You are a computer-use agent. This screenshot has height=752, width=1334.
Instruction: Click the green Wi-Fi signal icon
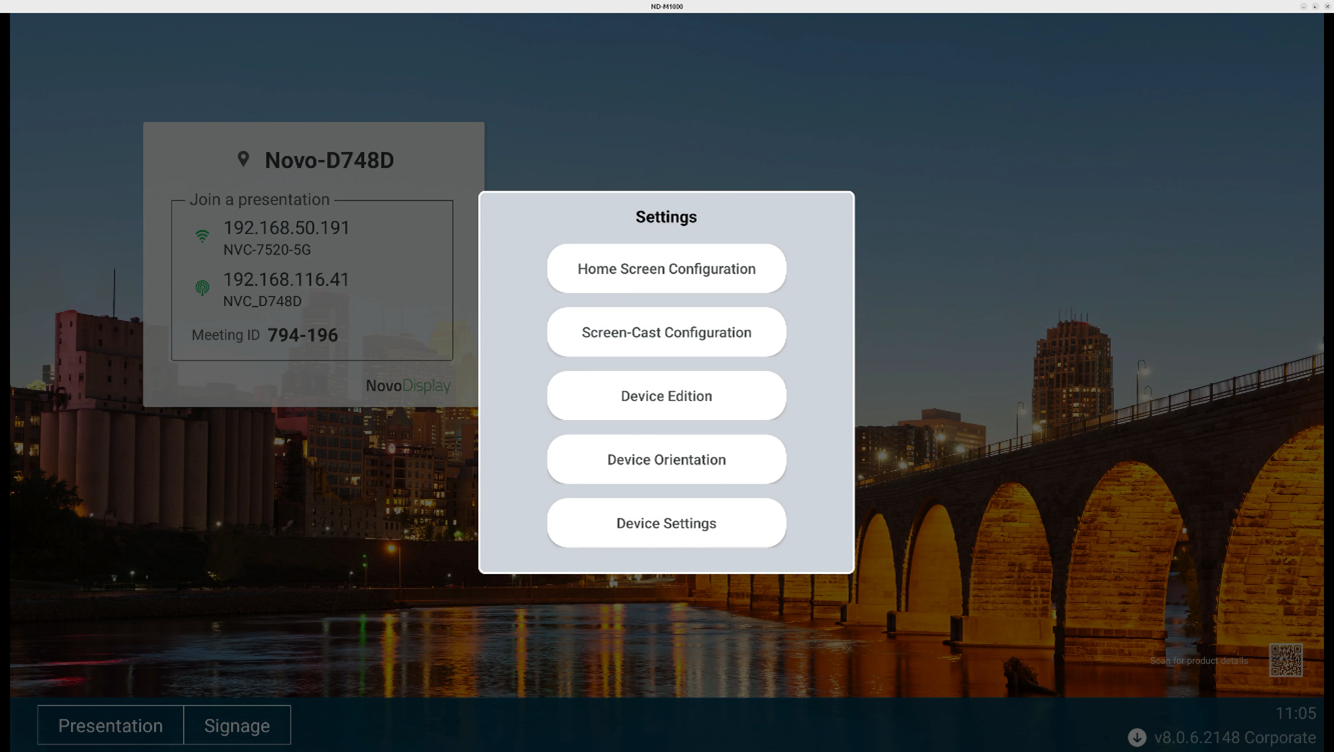coord(202,236)
